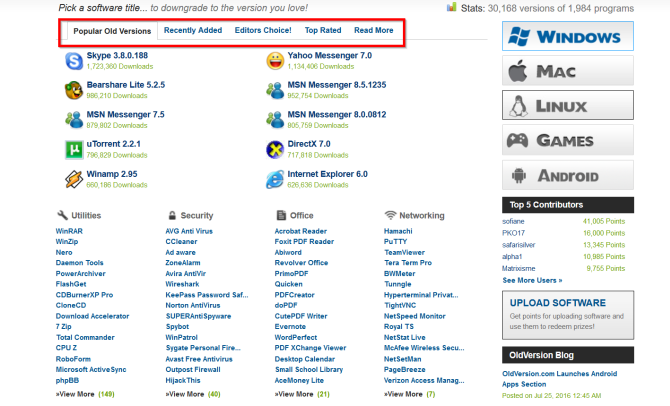Open the 7 Zip link

click(64, 327)
